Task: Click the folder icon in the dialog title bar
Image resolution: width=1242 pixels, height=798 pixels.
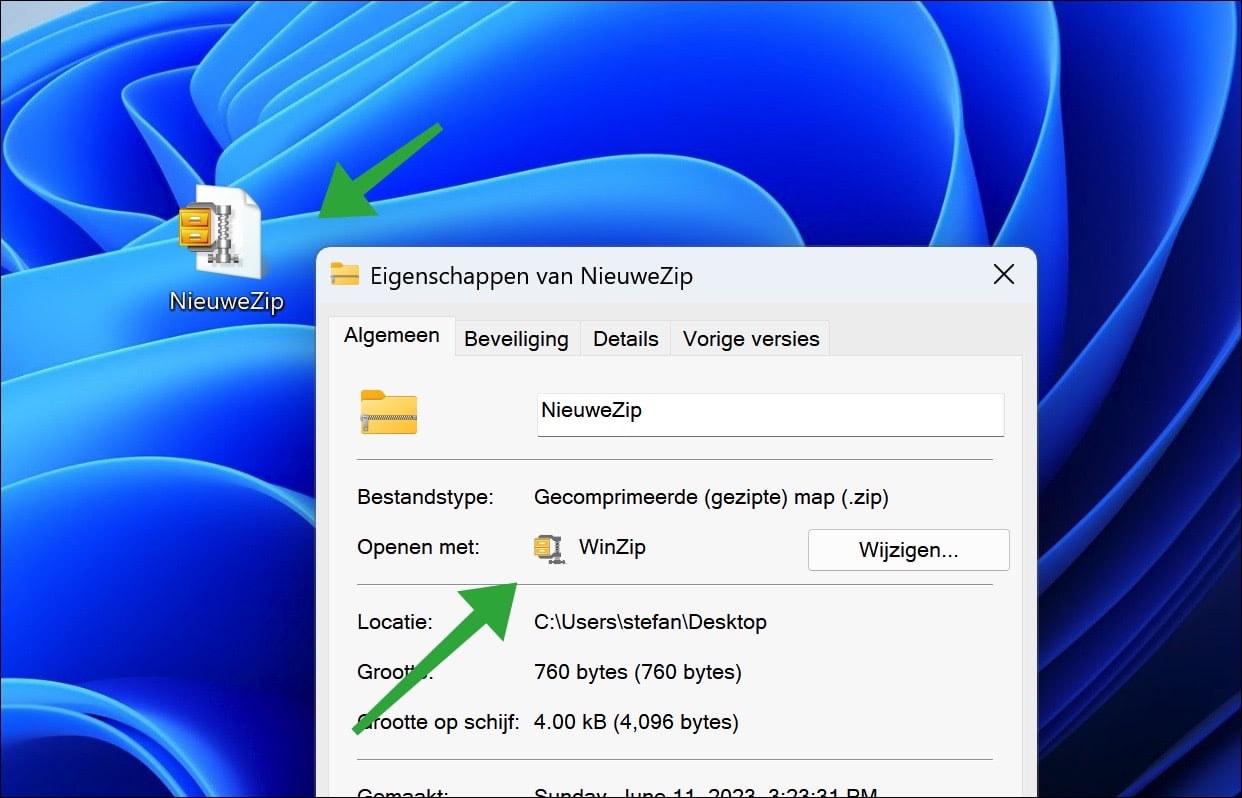Action: tap(344, 275)
